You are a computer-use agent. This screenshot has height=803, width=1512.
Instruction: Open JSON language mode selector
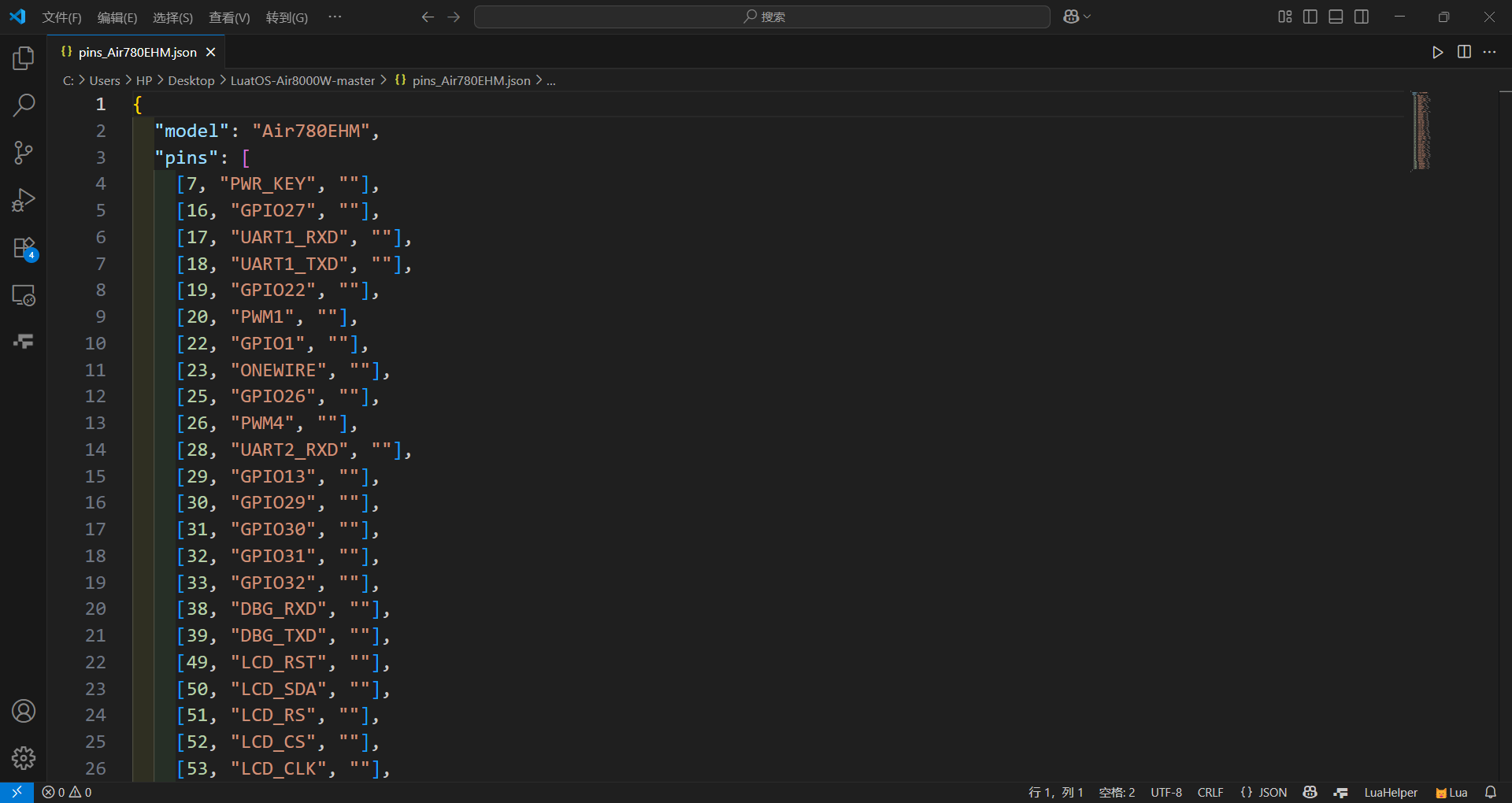pyautogui.click(x=1263, y=792)
